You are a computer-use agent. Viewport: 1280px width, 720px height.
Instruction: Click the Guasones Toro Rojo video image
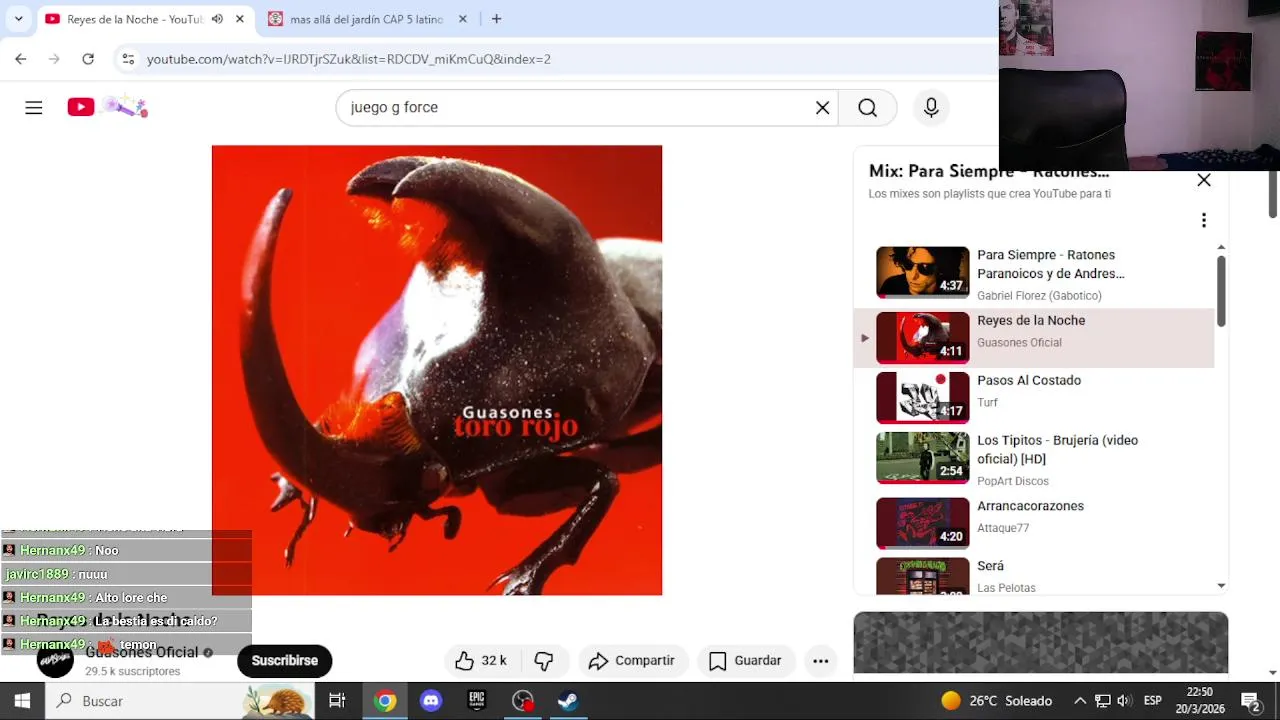coord(437,370)
